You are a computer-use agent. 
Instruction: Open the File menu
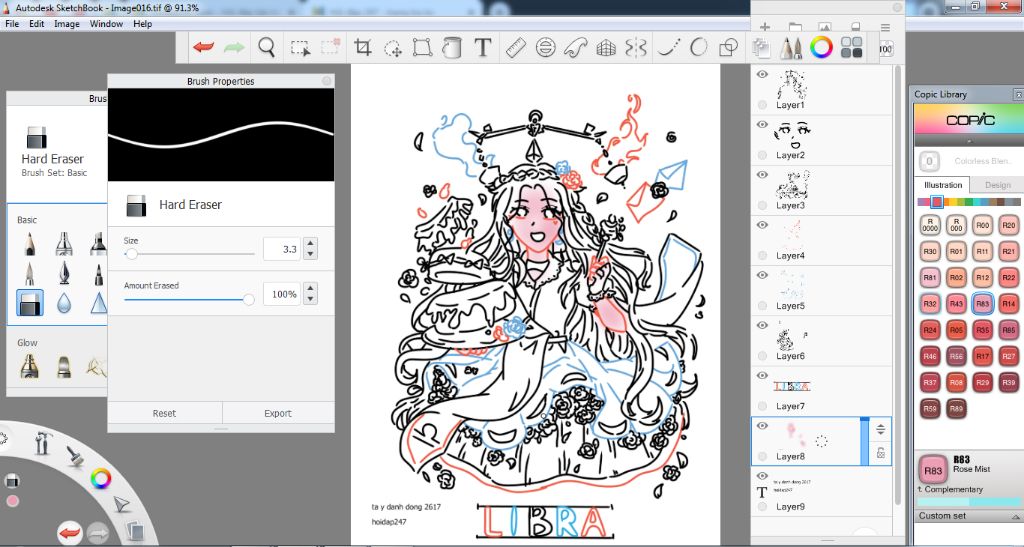(12, 23)
